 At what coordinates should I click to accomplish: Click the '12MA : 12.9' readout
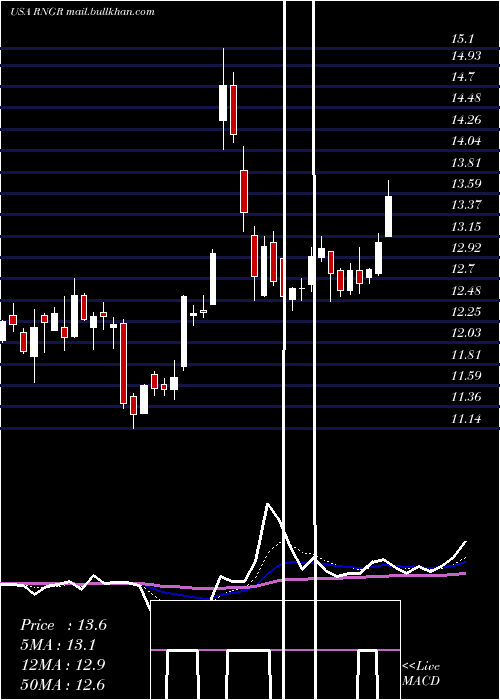coord(63,665)
